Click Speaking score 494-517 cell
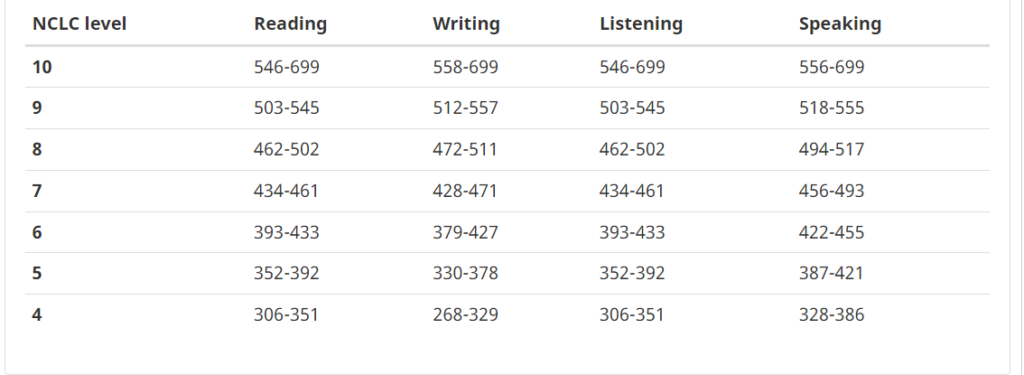This screenshot has height=375, width=1024. (x=831, y=149)
